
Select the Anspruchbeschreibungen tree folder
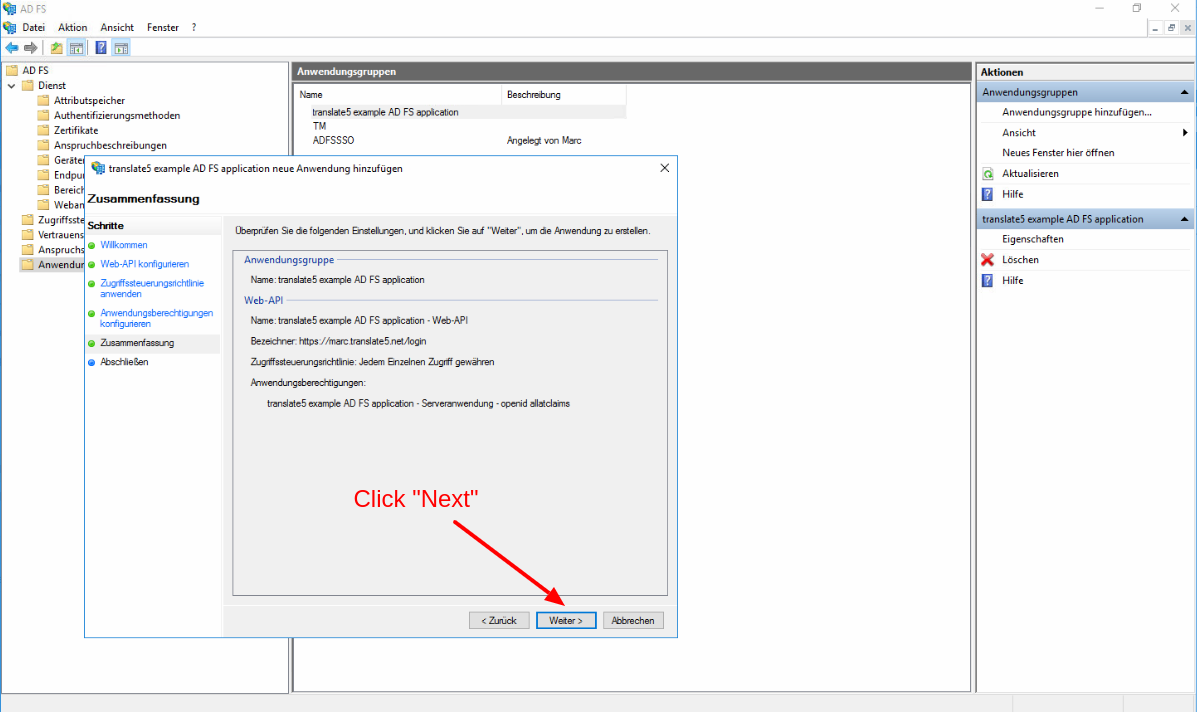[x=110, y=145]
